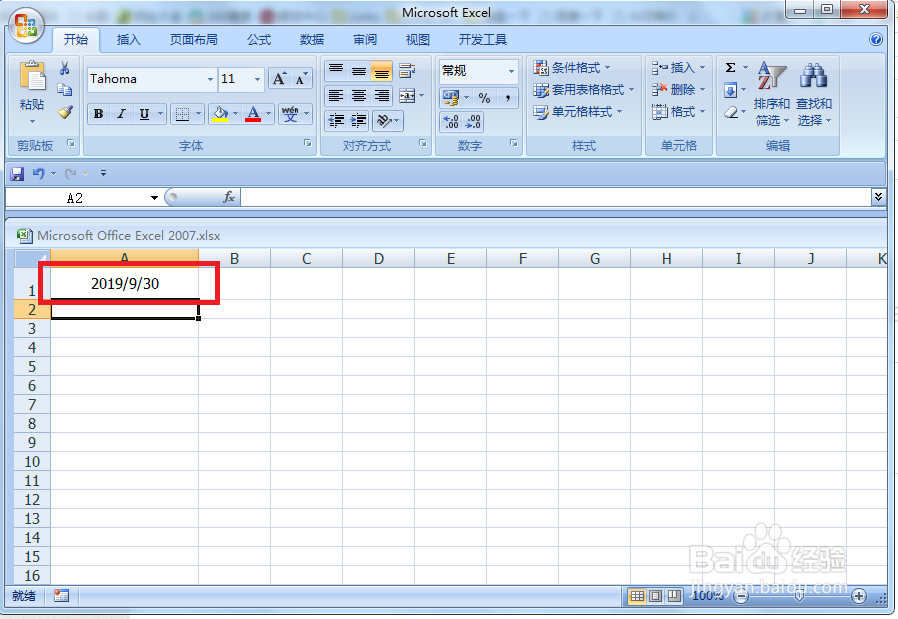Viewport: 898px width, 619px height.
Task: Align text left
Action: [x=336, y=96]
